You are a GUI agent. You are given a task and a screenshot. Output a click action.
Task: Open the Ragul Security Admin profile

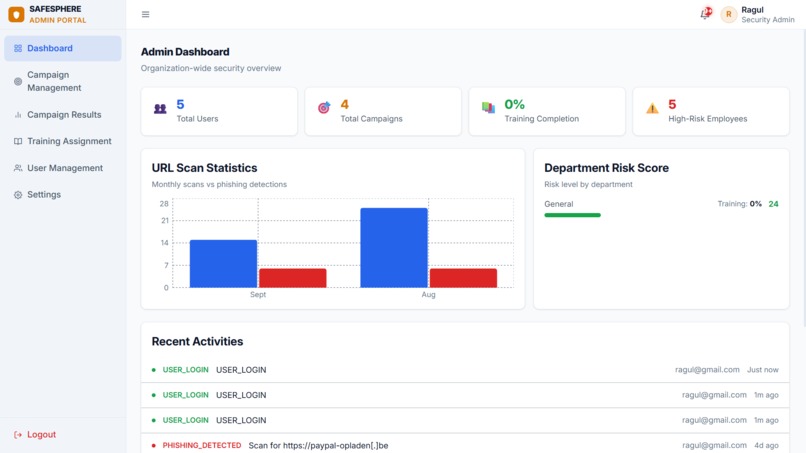(758, 14)
